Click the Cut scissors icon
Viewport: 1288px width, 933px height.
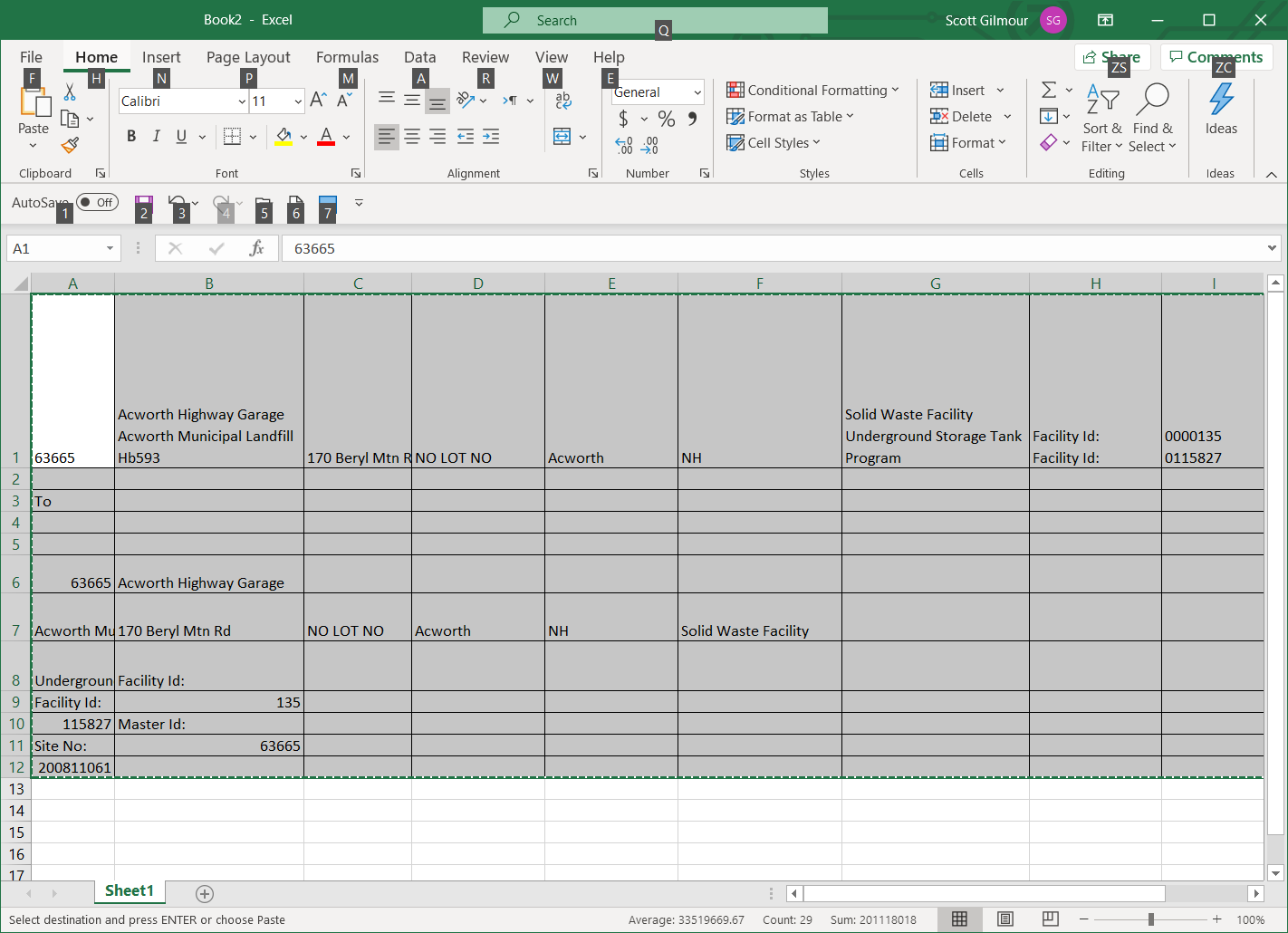tap(70, 92)
